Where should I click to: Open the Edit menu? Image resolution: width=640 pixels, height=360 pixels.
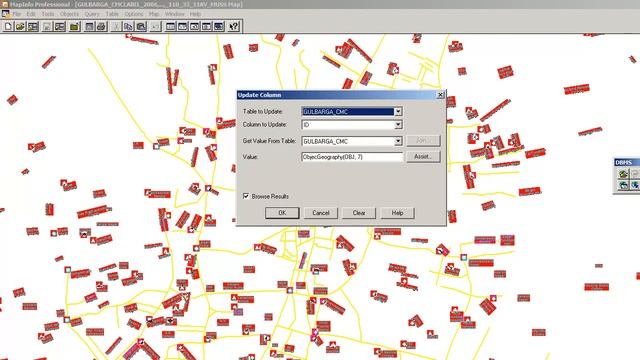[31, 14]
